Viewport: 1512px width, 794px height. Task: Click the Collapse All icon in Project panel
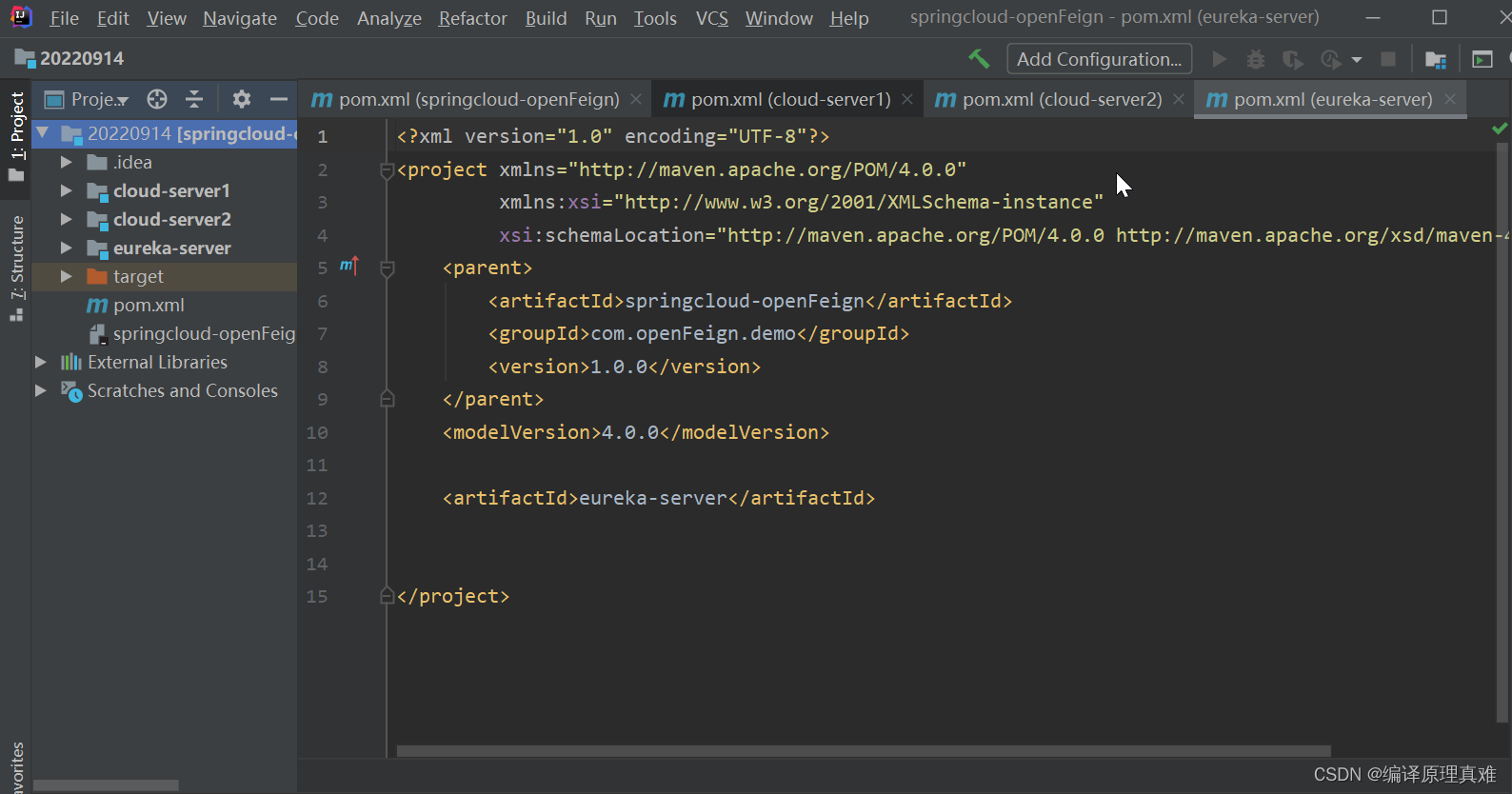(x=194, y=99)
